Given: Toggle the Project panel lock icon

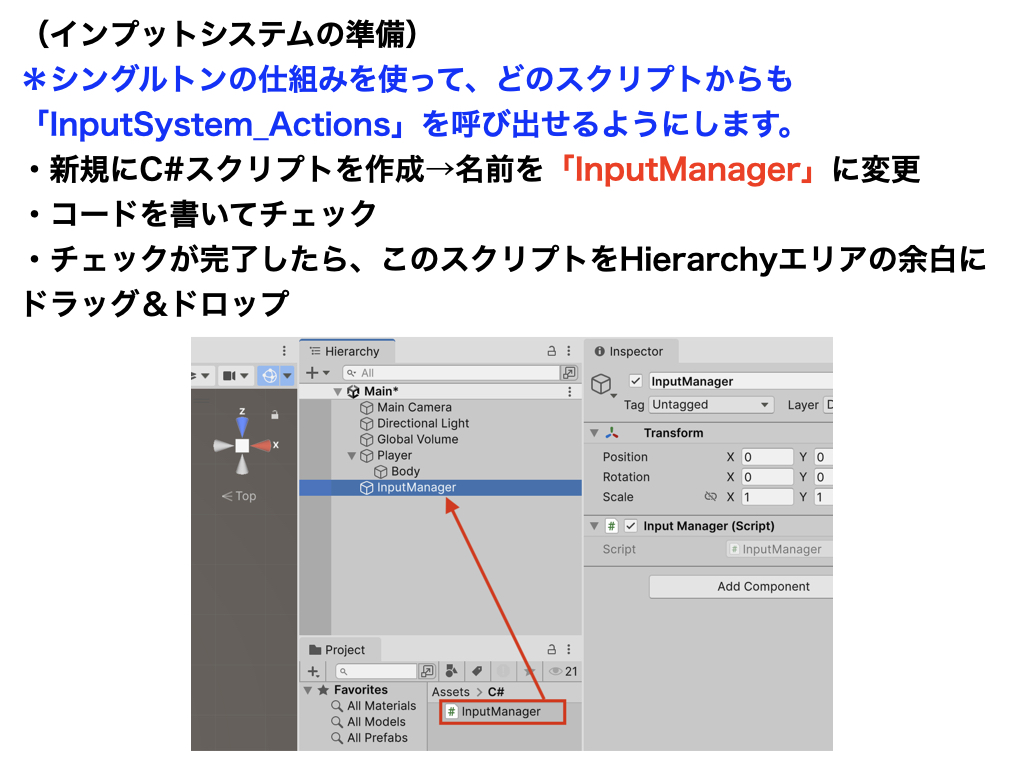Looking at the screenshot, I should point(551,649).
